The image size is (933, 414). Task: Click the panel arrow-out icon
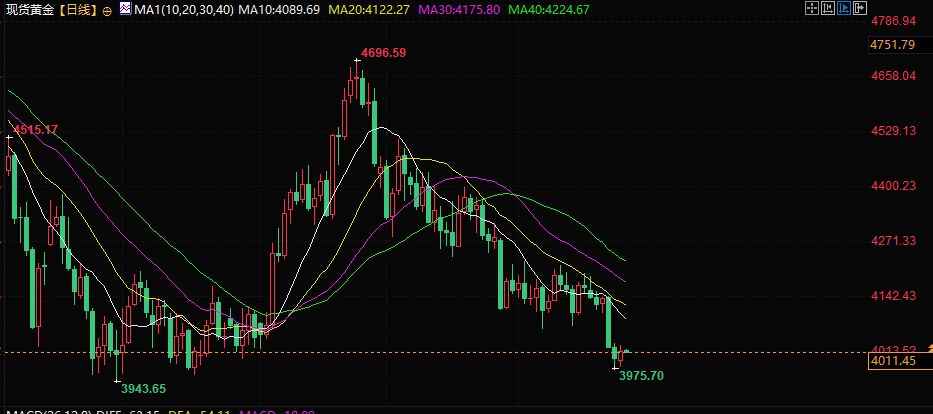860,8
